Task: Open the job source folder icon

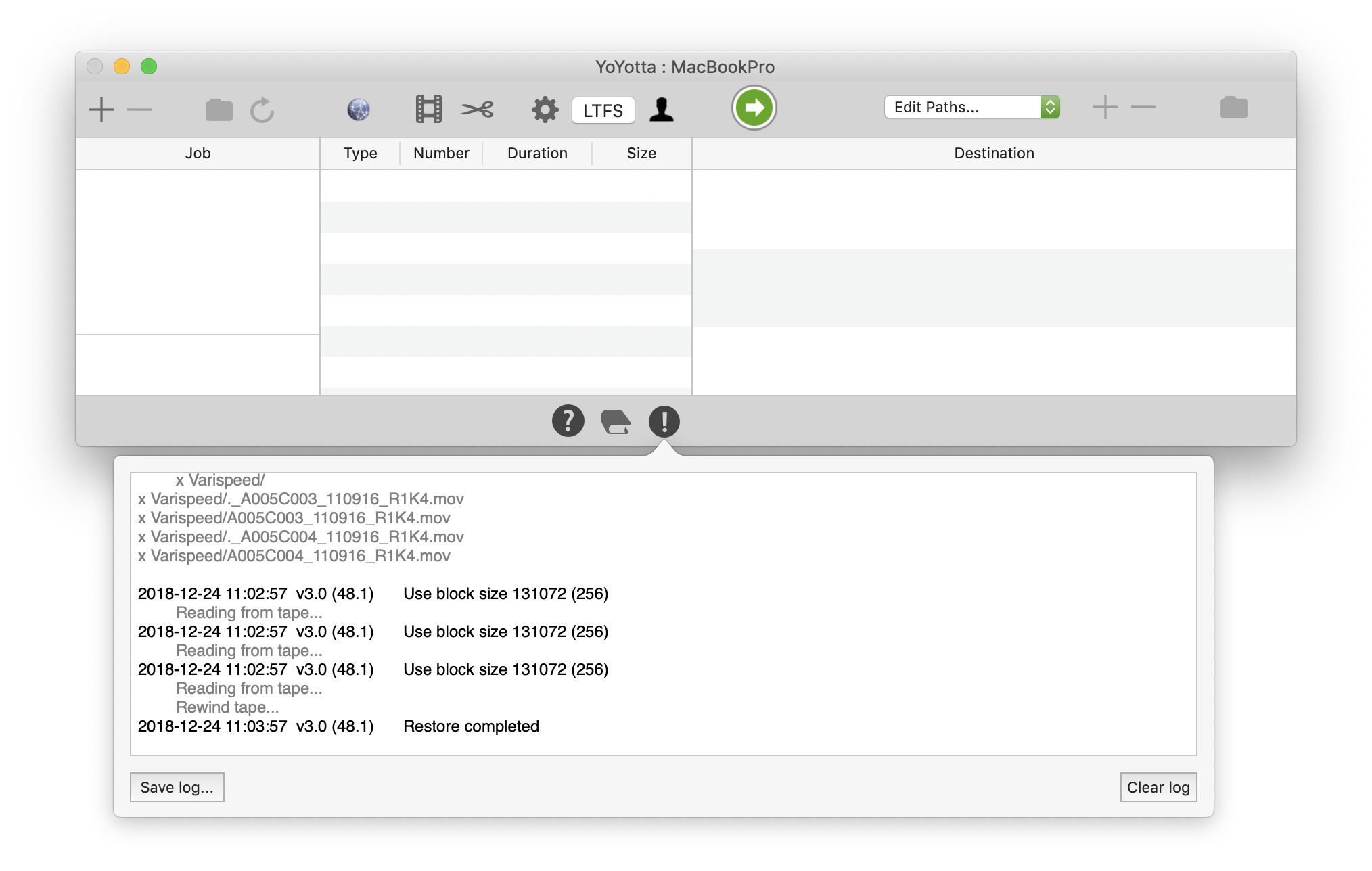Action: point(219,110)
